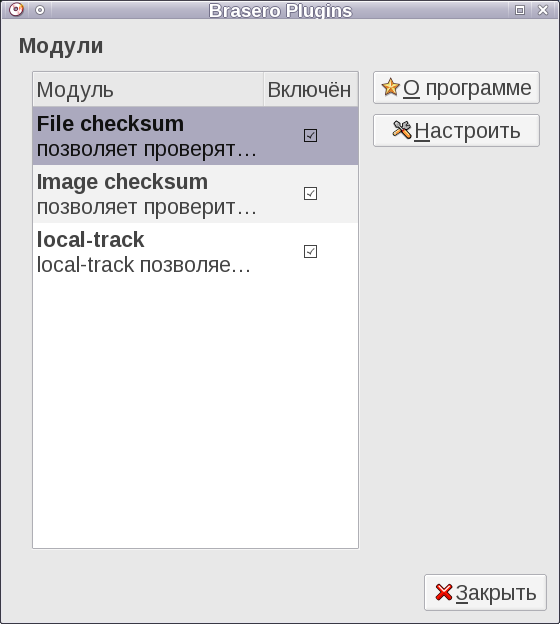This screenshot has width=560, height=624.
Task: Click the star icon on О программе
Action: (390, 88)
